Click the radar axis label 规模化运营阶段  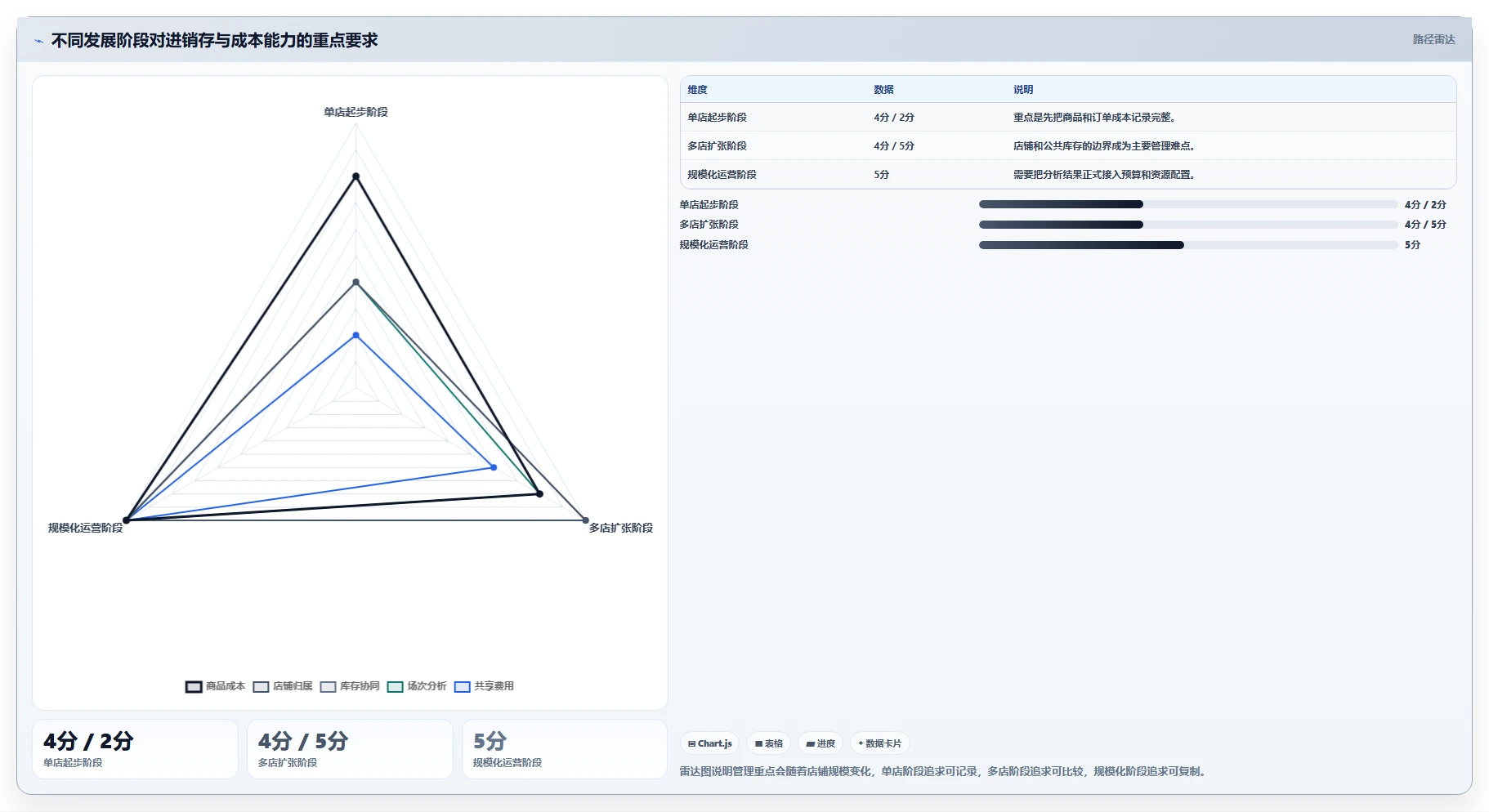(x=85, y=528)
